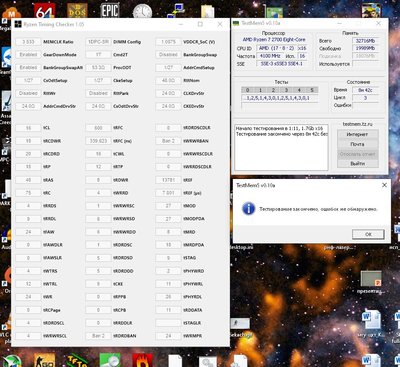Viewport: 400px width, 367px height.
Task: Click the Выйти button in TestMem5
Action: pyautogui.click(x=357, y=163)
